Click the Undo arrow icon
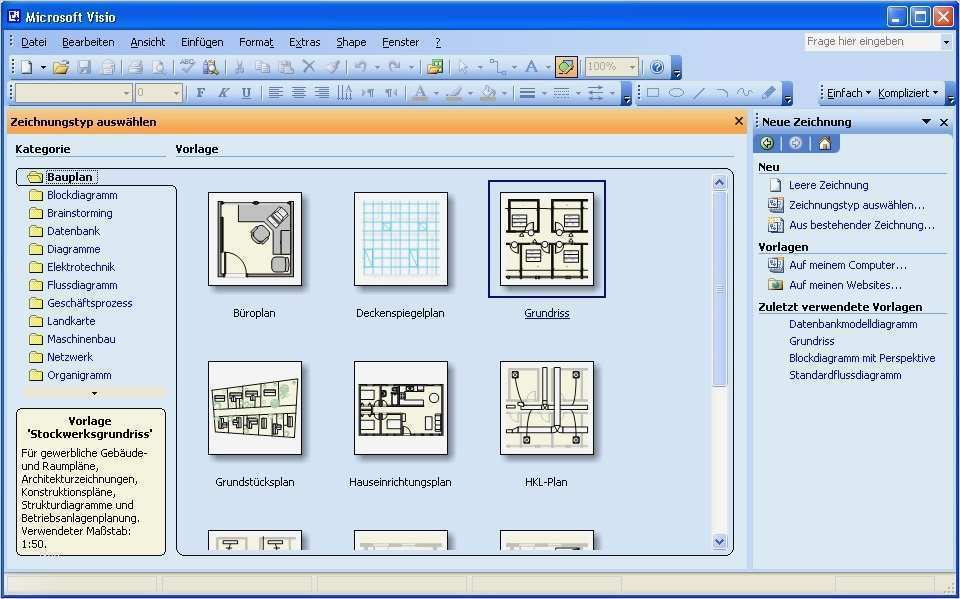Screen dimensions: 960x599 pyautogui.click(x=361, y=67)
